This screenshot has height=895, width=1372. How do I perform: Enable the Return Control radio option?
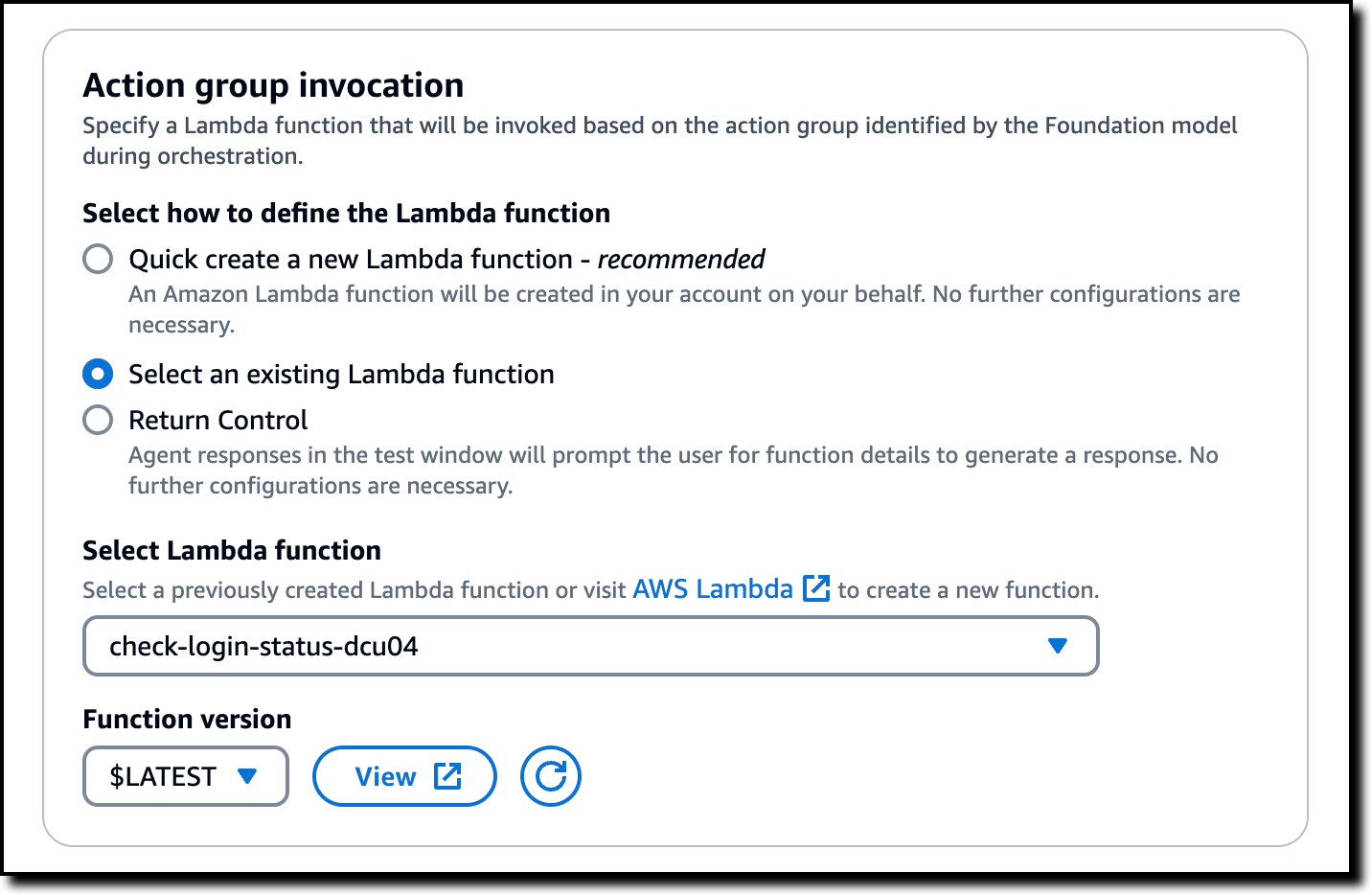[98, 420]
